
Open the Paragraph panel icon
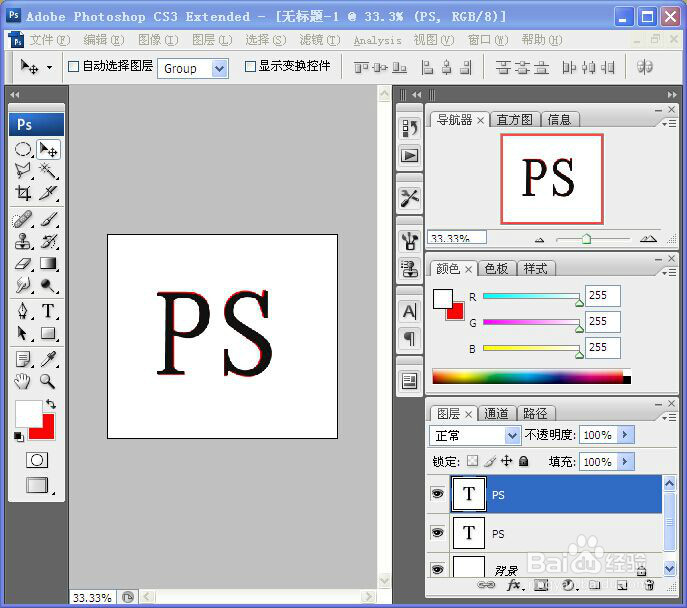point(410,338)
